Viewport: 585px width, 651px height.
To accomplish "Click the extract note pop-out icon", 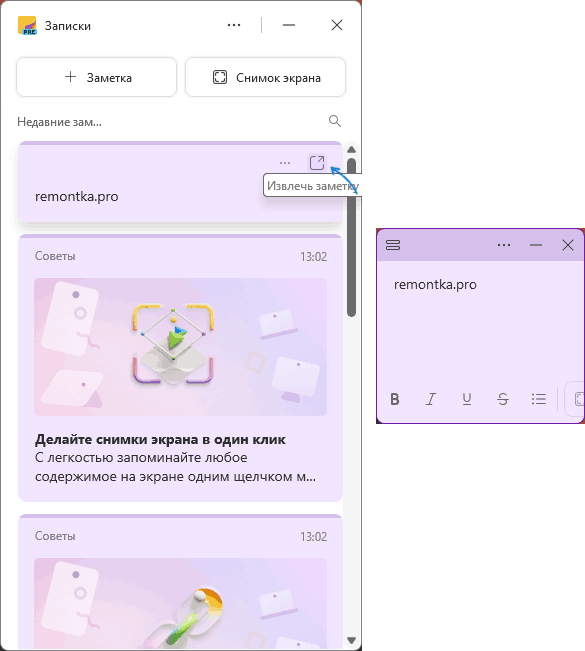I will [317, 162].
